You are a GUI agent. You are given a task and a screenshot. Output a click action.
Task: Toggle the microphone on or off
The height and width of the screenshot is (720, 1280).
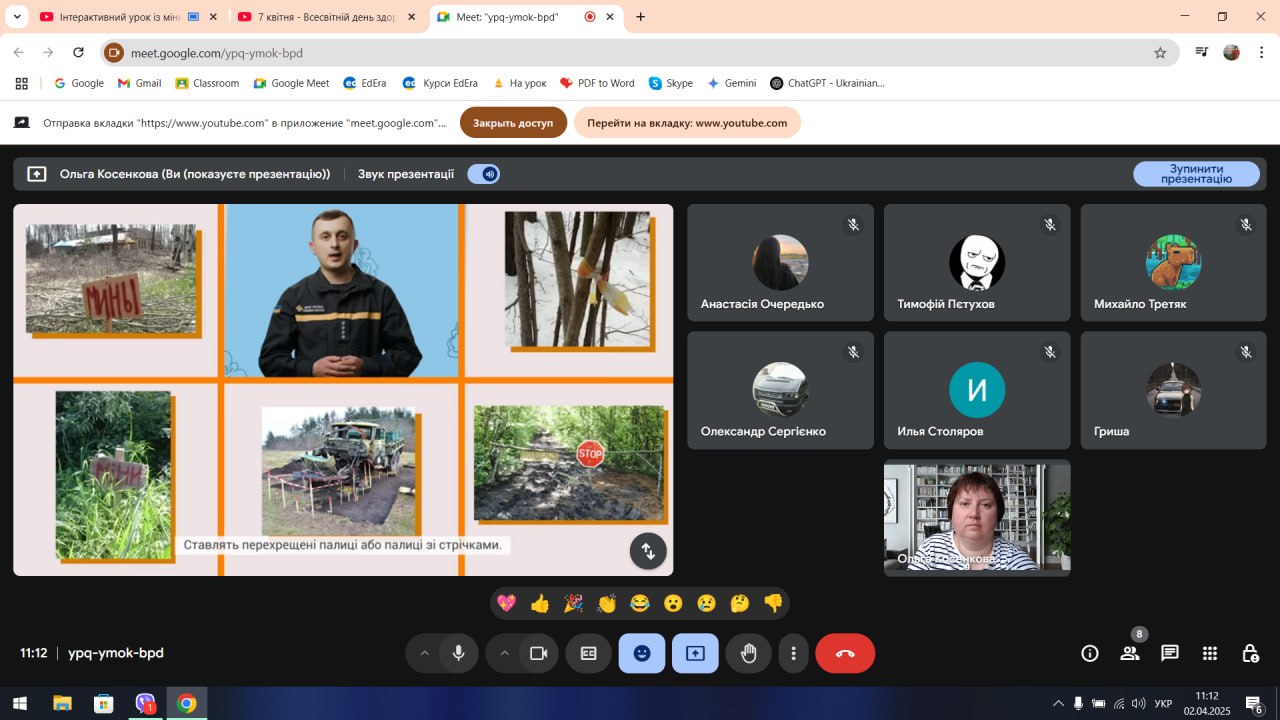[458, 653]
